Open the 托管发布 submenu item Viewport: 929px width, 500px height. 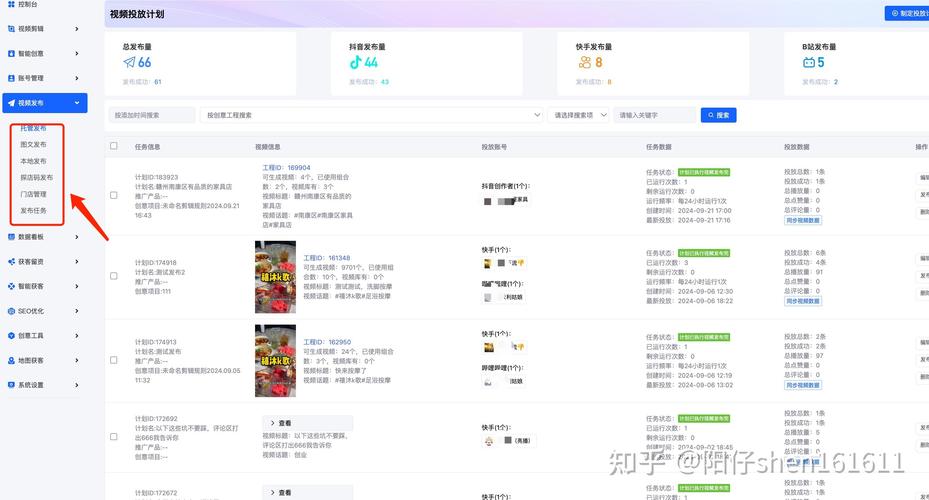click(x=33, y=128)
